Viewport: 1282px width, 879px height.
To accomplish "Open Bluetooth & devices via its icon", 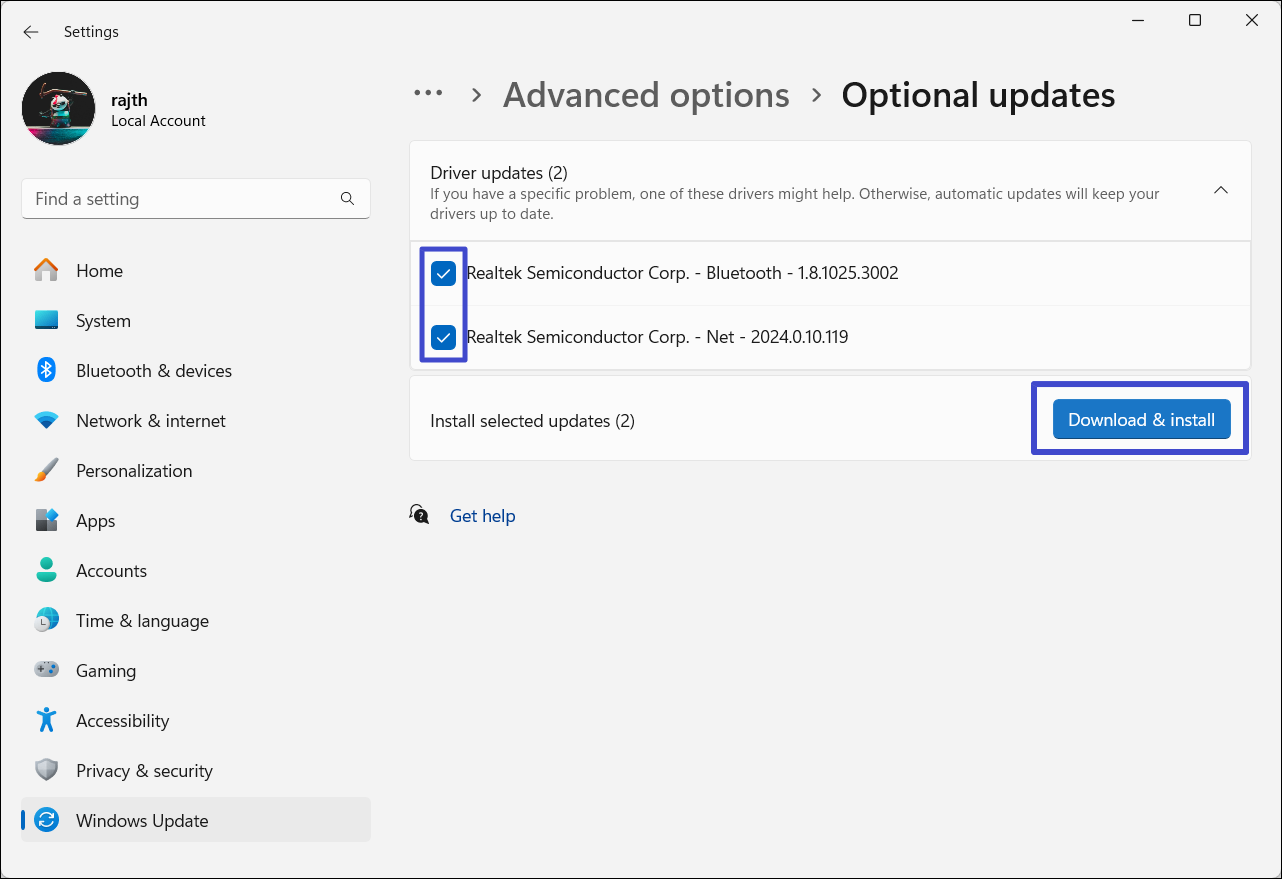I will (46, 370).
